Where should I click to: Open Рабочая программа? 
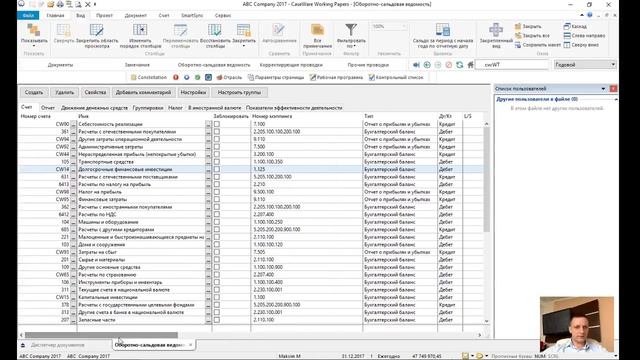336,77
